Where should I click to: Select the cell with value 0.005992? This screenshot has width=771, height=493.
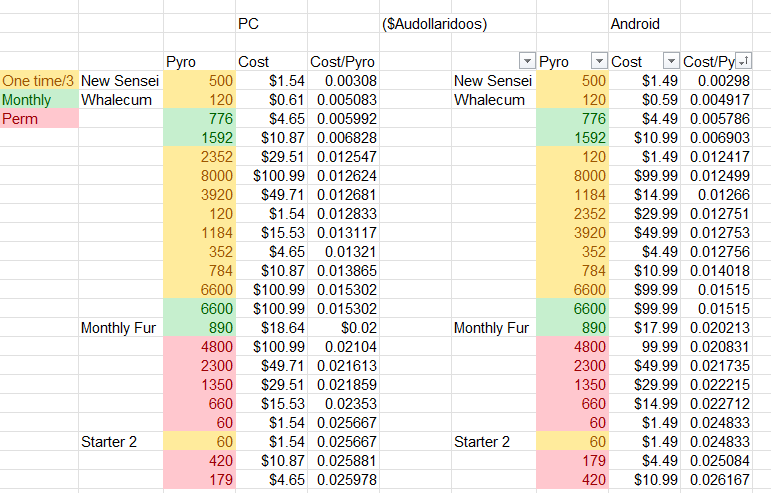pyautogui.click(x=343, y=118)
